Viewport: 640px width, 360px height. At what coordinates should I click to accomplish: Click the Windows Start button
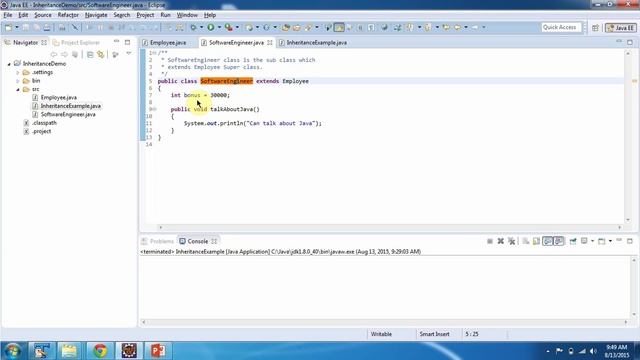click(13, 351)
